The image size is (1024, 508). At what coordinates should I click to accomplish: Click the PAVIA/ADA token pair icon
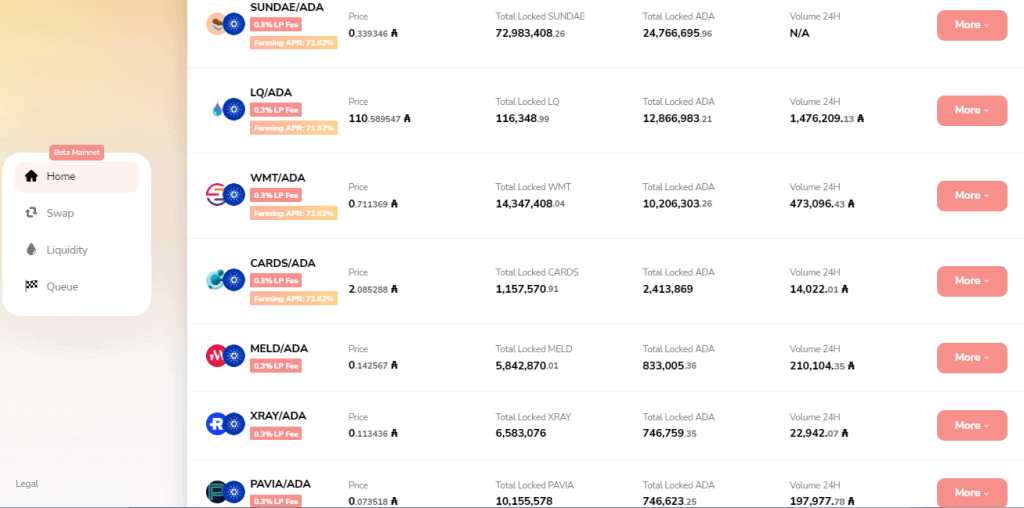225,491
